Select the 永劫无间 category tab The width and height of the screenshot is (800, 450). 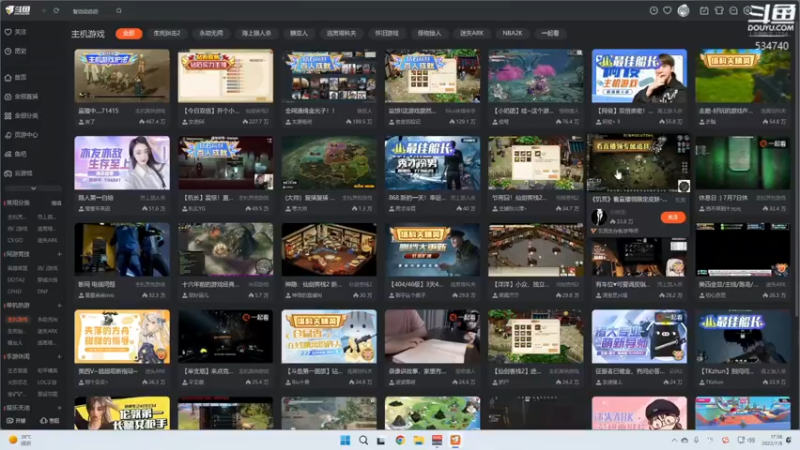pos(211,33)
